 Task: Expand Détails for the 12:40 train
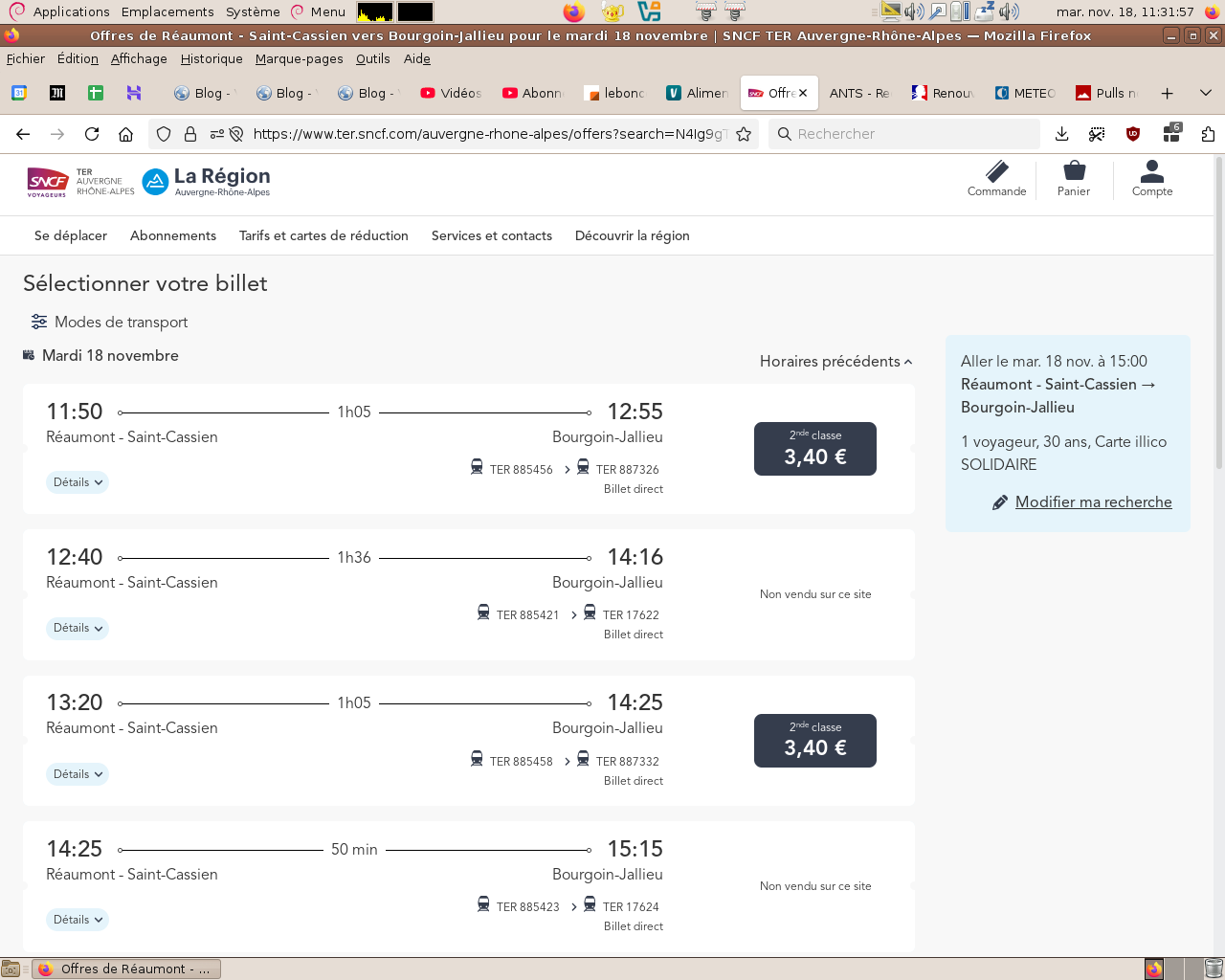tap(78, 629)
